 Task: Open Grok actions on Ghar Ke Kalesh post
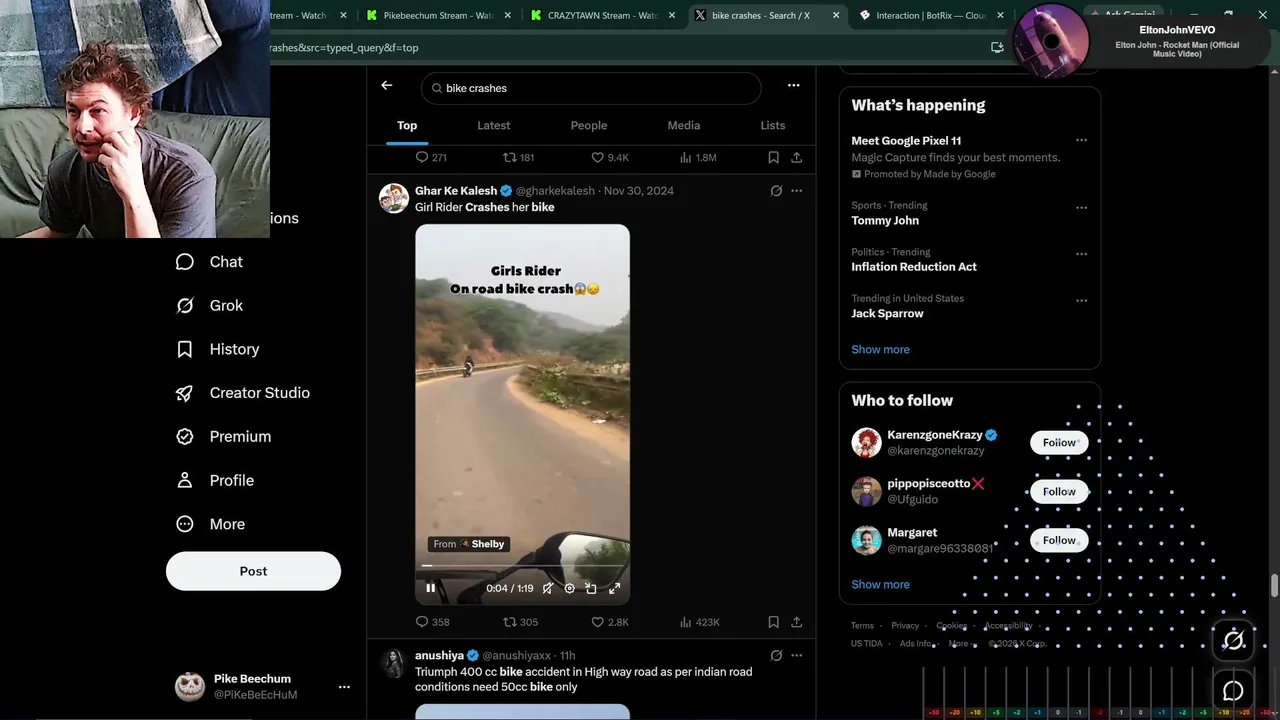[x=776, y=190]
